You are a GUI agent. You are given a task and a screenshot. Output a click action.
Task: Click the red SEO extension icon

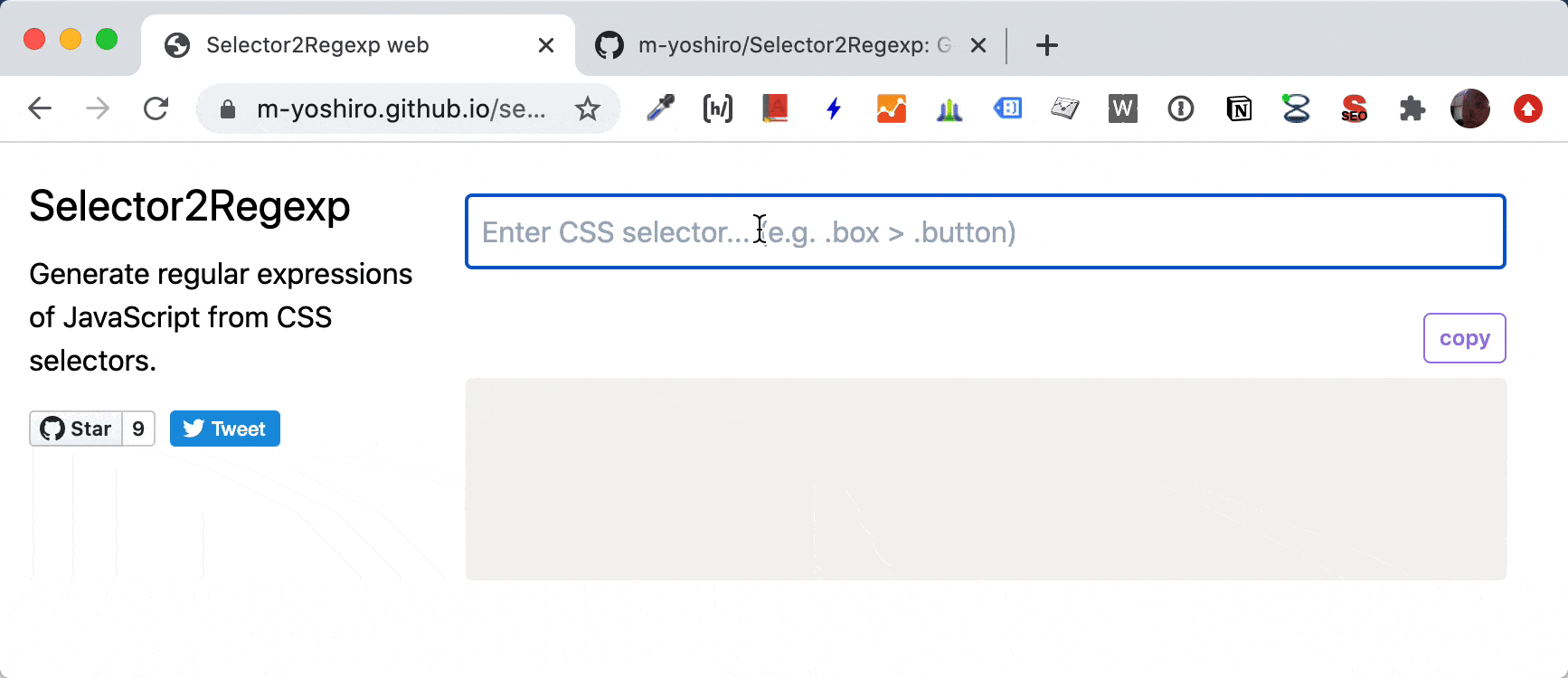(x=1355, y=109)
